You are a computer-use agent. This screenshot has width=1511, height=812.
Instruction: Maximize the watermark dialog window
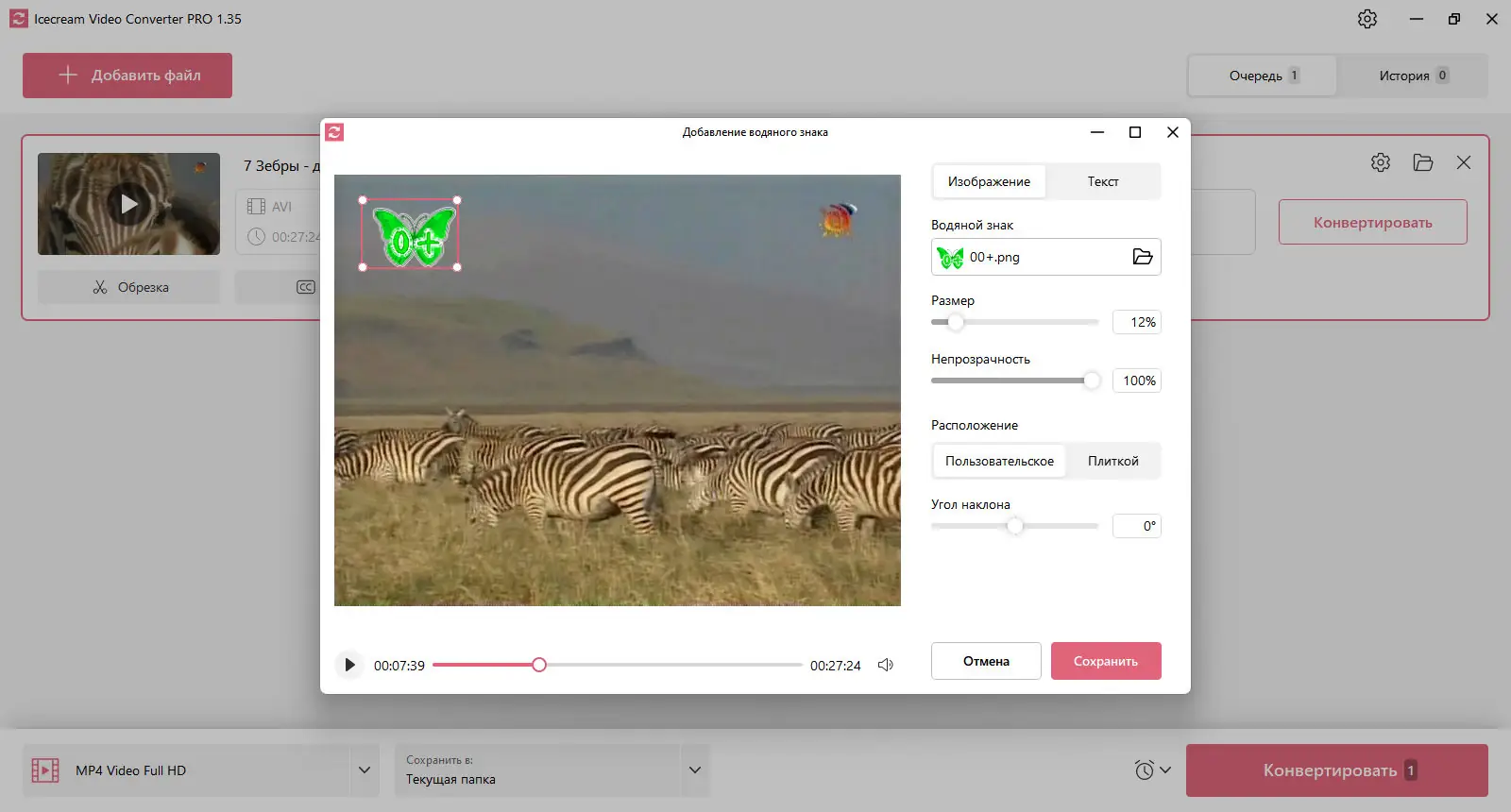pyautogui.click(x=1135, y=132)
